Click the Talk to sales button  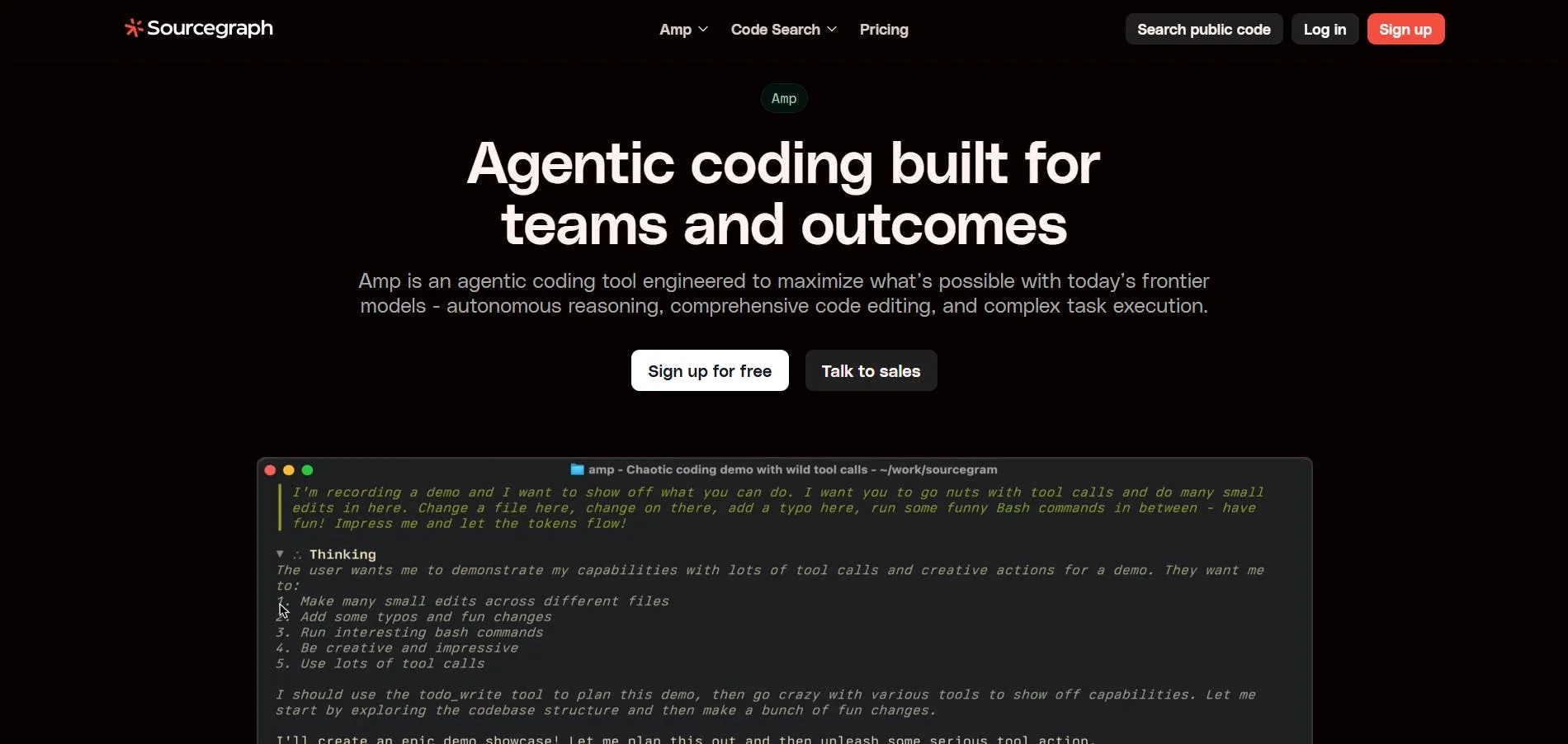[871, 370]
